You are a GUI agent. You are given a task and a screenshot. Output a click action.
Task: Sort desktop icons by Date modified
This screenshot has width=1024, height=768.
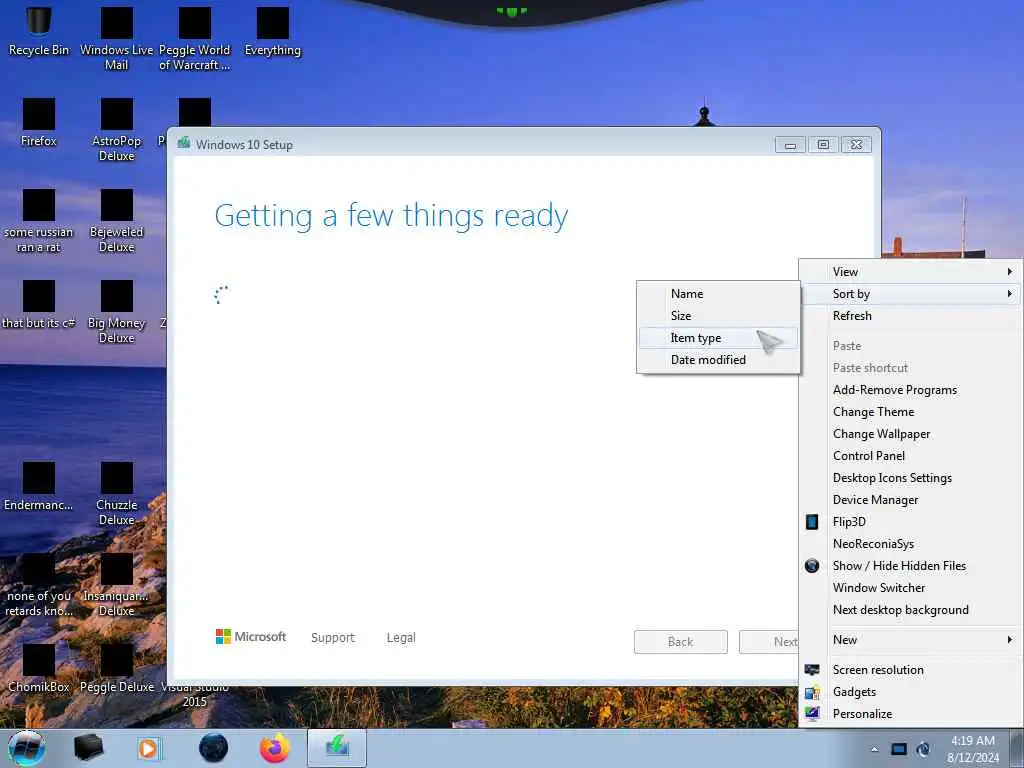(x=718, y=360)
